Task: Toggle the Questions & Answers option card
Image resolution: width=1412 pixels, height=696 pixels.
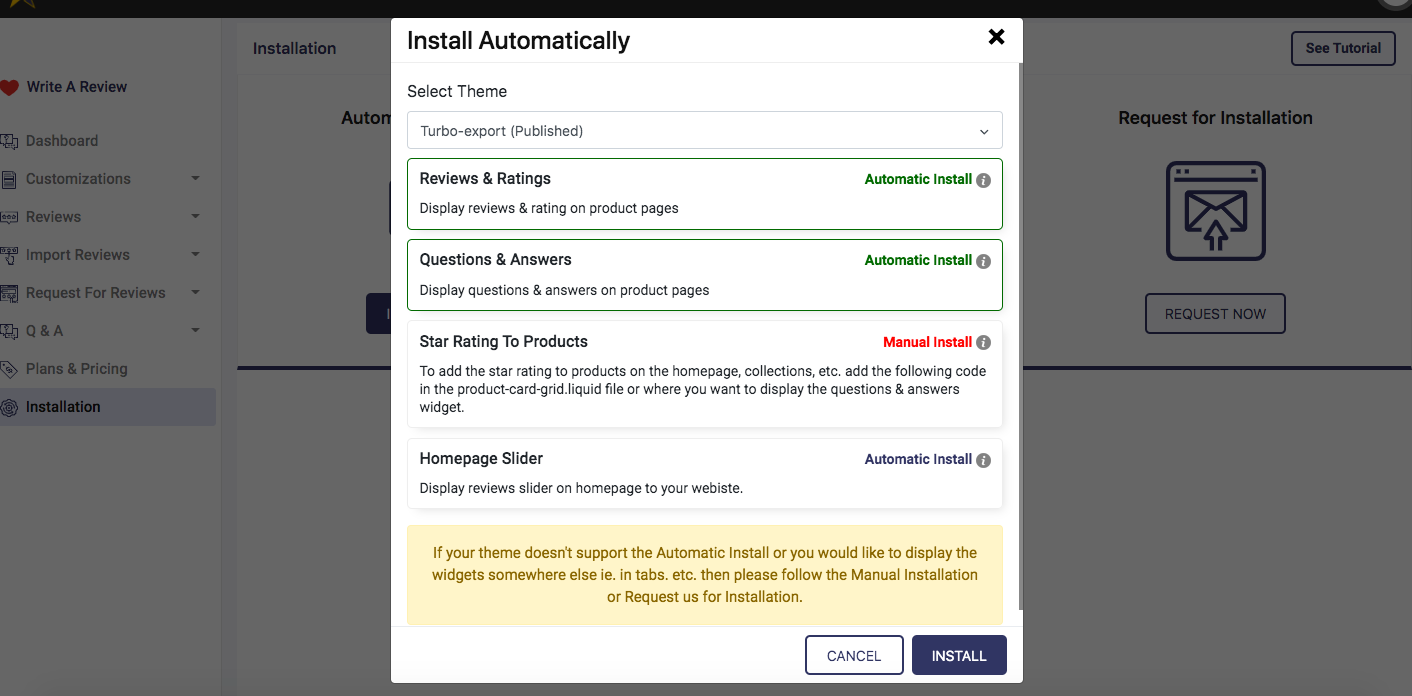Action: click(x=640, y=275)
